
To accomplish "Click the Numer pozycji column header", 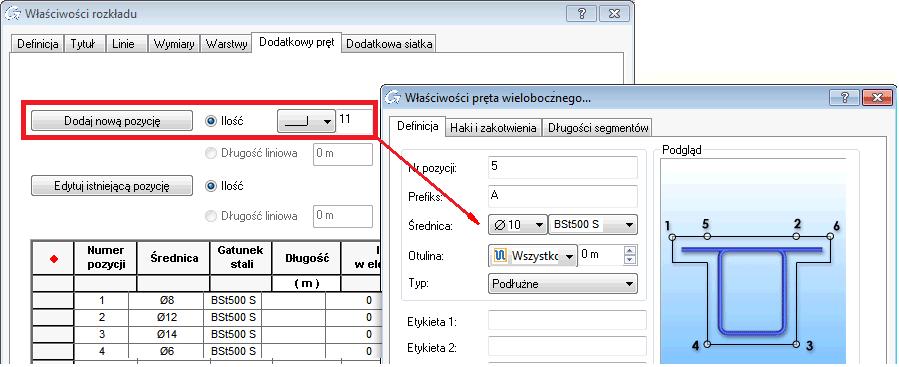I will (105, 258).
